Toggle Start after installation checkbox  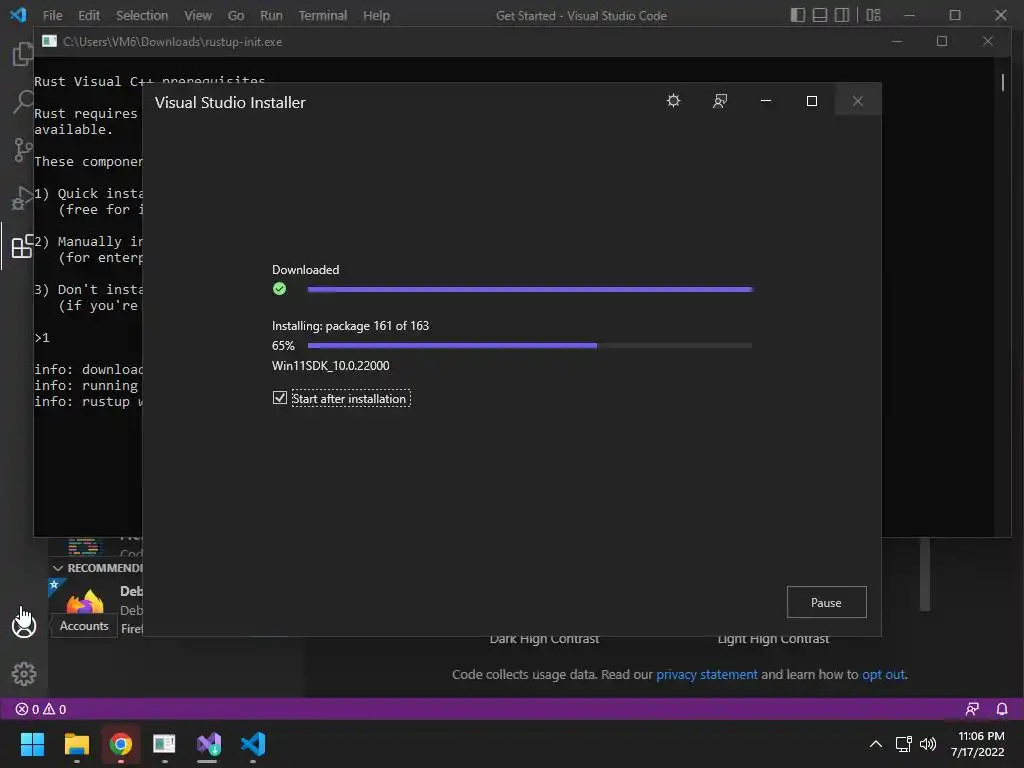(280, 398)
